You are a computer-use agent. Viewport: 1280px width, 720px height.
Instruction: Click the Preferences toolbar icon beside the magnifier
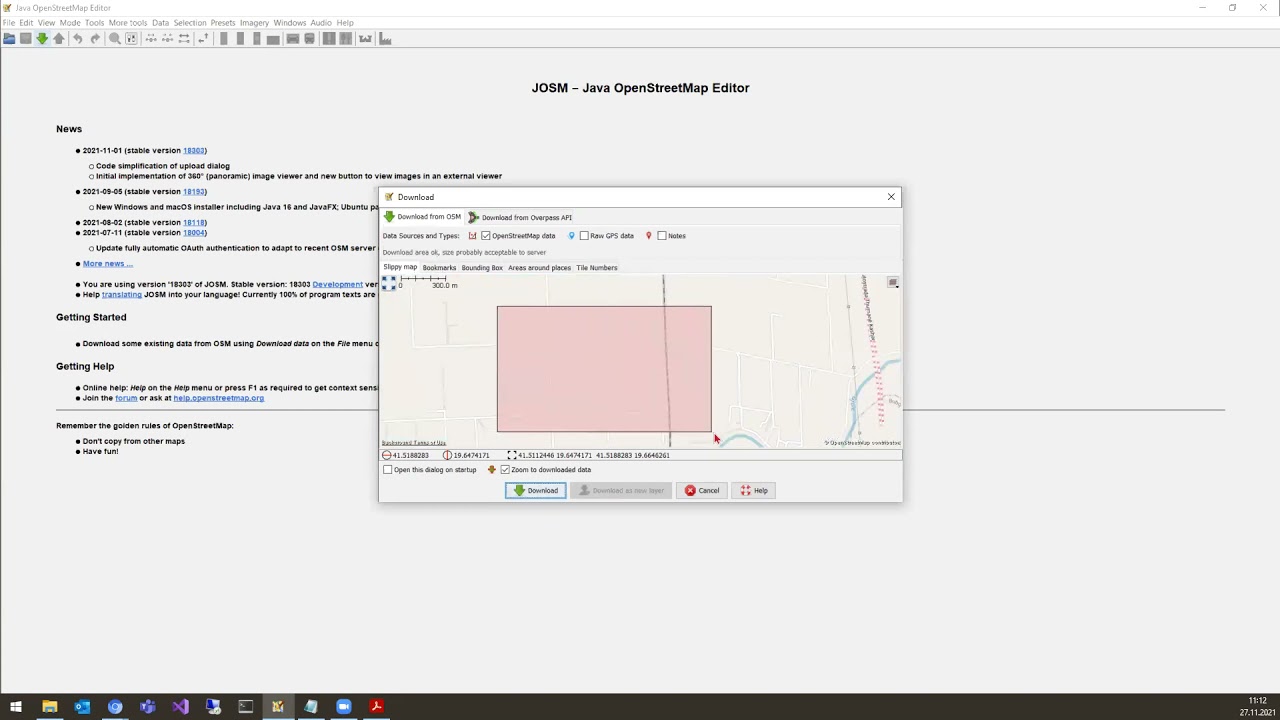point(131,38)
